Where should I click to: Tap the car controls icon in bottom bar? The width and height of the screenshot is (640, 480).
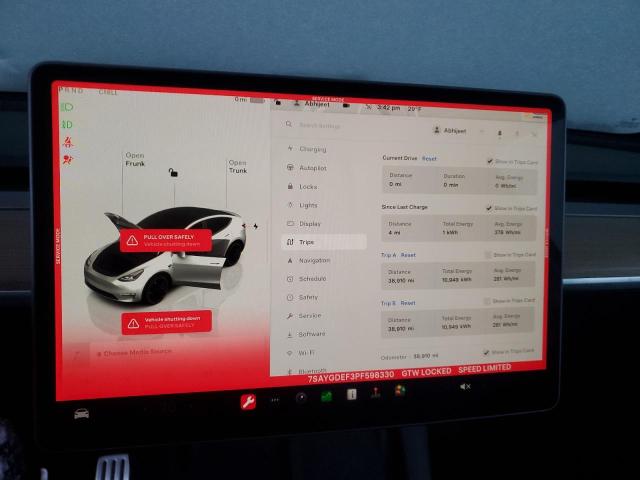coord(82,413)
